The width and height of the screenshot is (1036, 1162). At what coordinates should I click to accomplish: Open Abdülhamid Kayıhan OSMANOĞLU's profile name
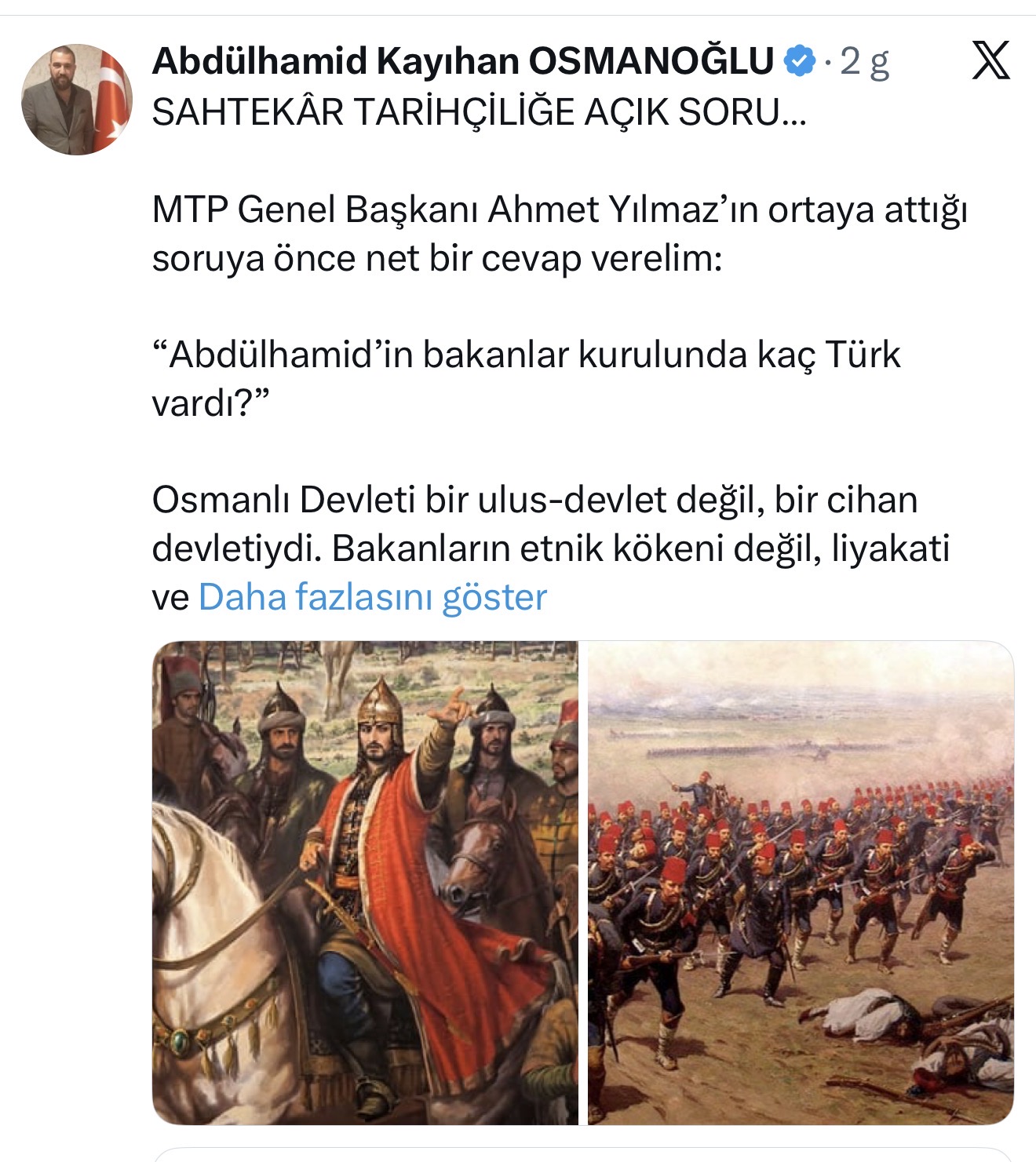pyautogui.click(x=463, y=61)
